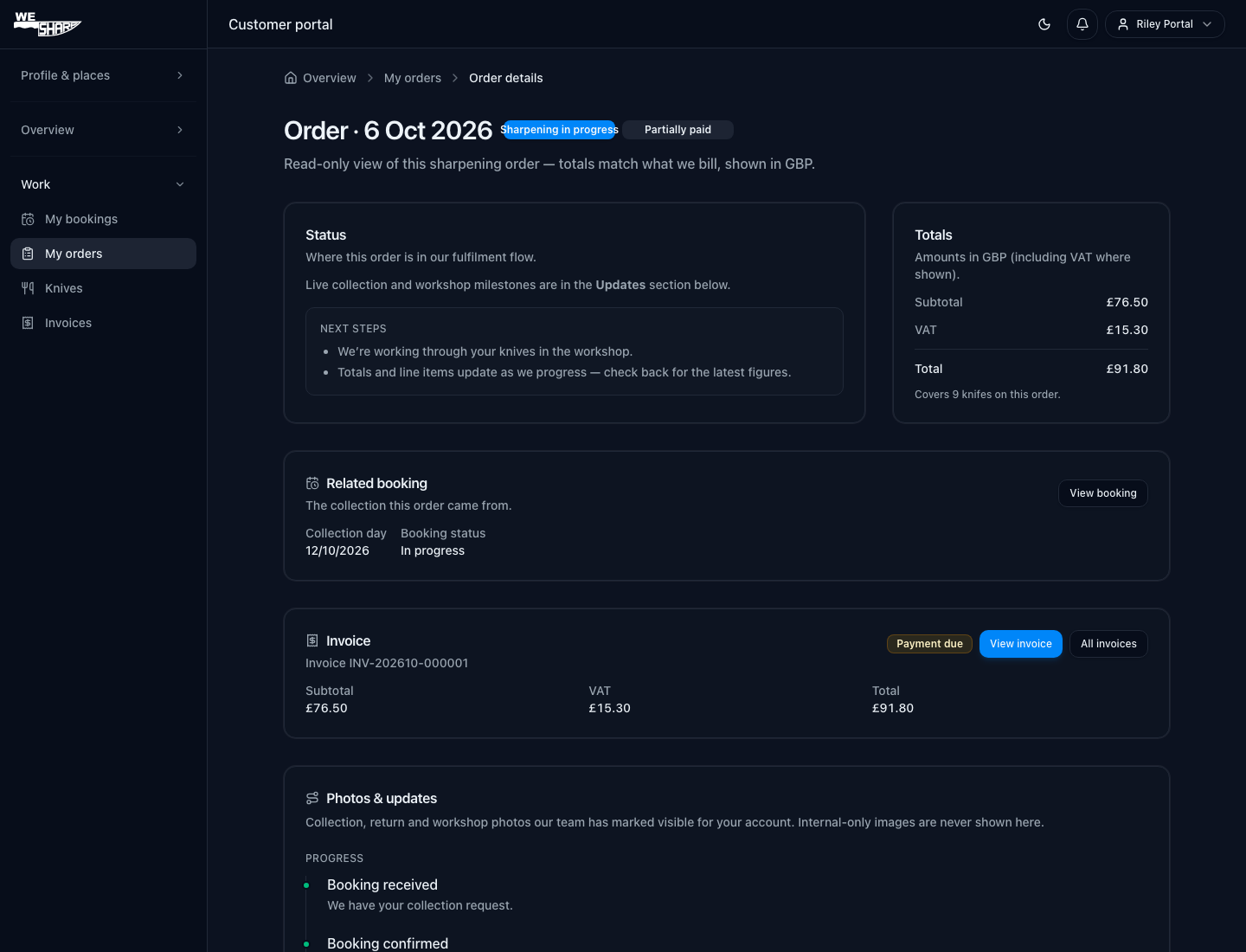
Task: Click the View invoice button
Action: click(1021, 644)
